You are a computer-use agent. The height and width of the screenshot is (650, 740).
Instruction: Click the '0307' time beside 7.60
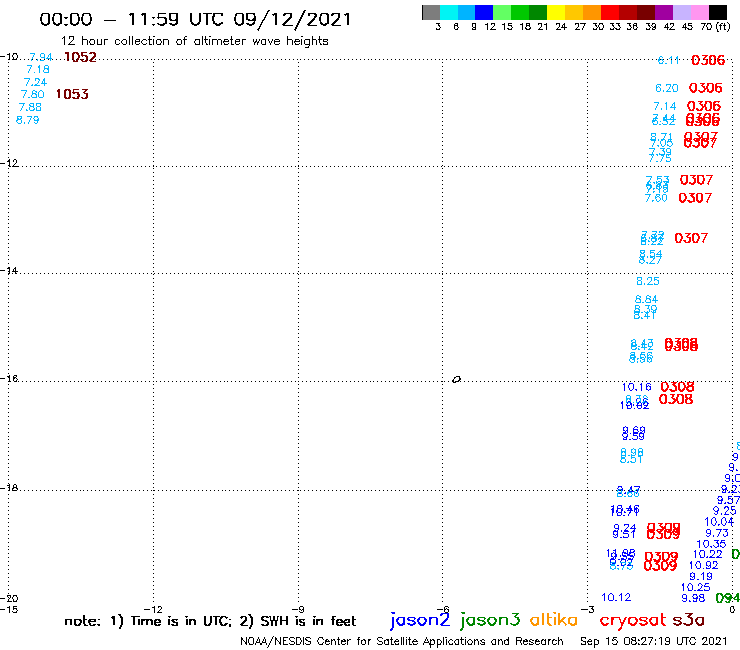tap(695, 198)
